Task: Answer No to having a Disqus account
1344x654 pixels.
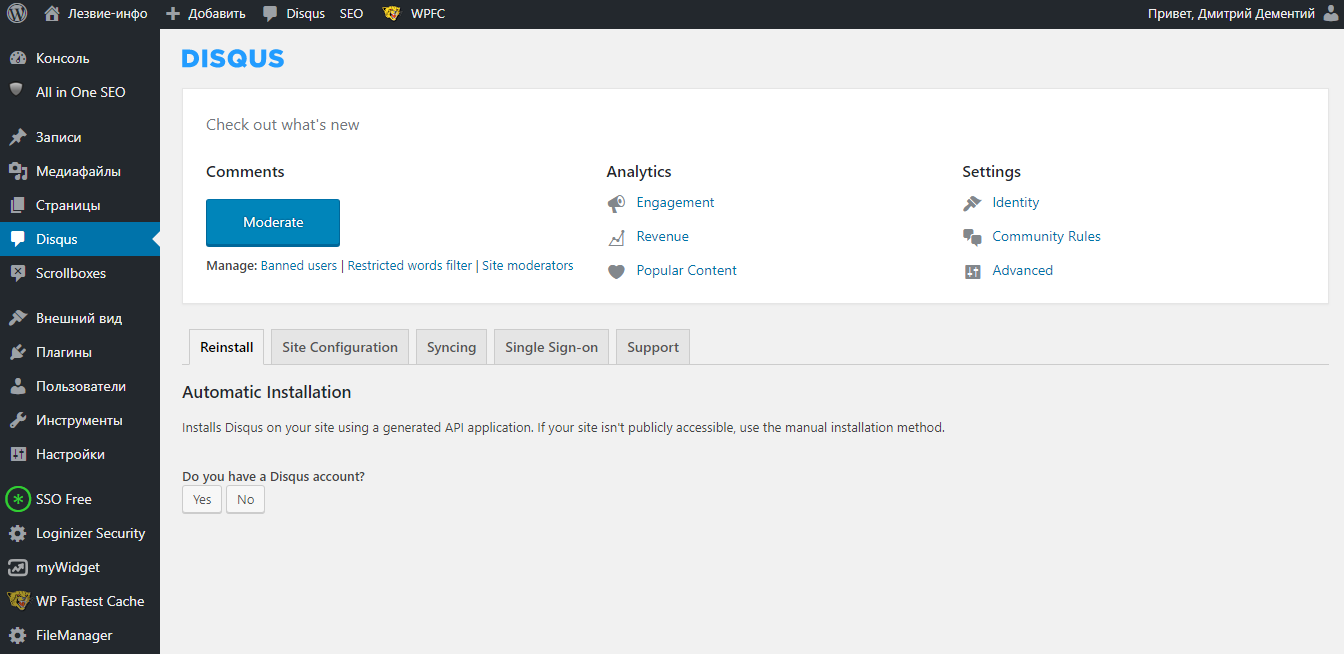Action: click(245, 499)
